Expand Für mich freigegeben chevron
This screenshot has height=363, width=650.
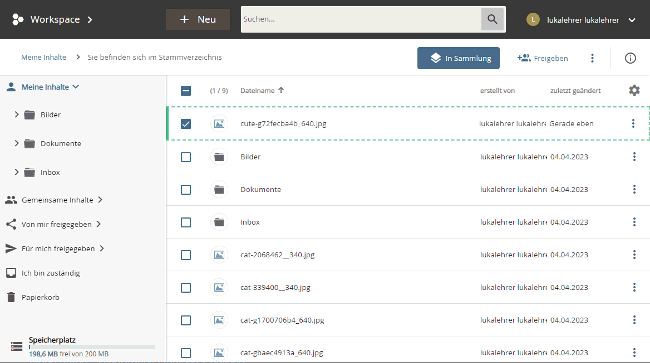[x=102, y=248]
